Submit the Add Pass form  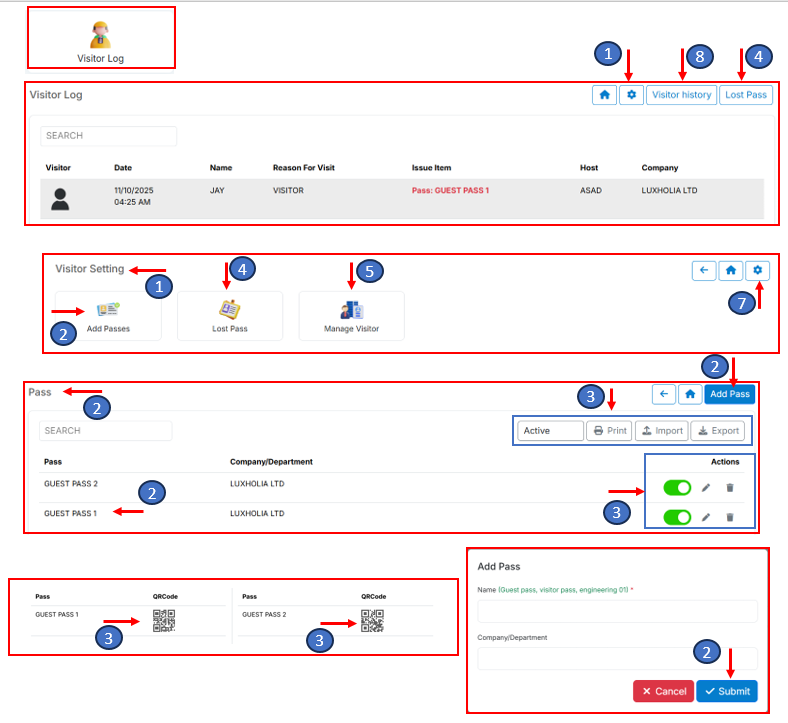click(x=726, y=691)
